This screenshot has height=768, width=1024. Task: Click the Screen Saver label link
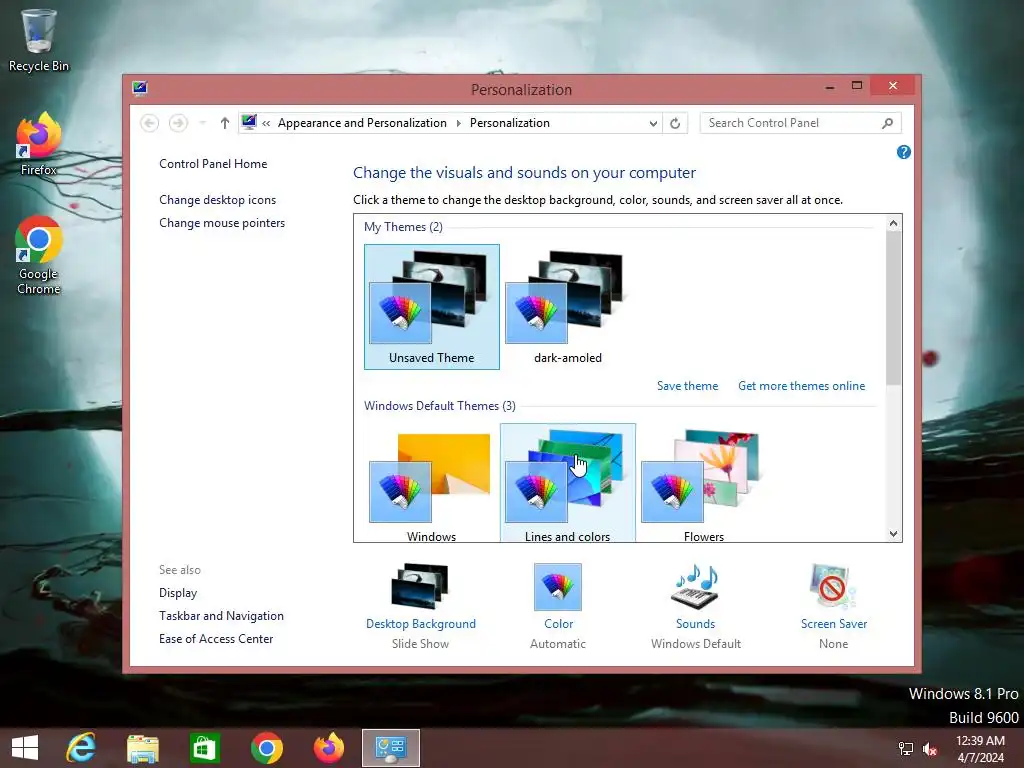(834, 624)
